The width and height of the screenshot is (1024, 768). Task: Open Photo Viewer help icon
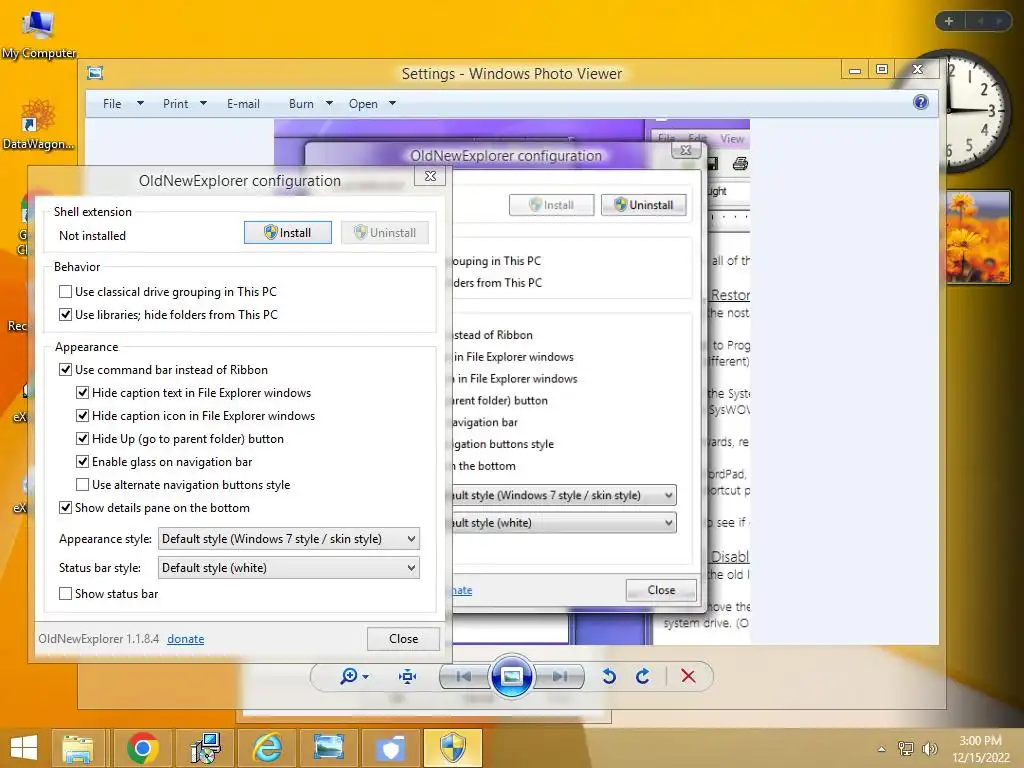(x=921, y=102)
